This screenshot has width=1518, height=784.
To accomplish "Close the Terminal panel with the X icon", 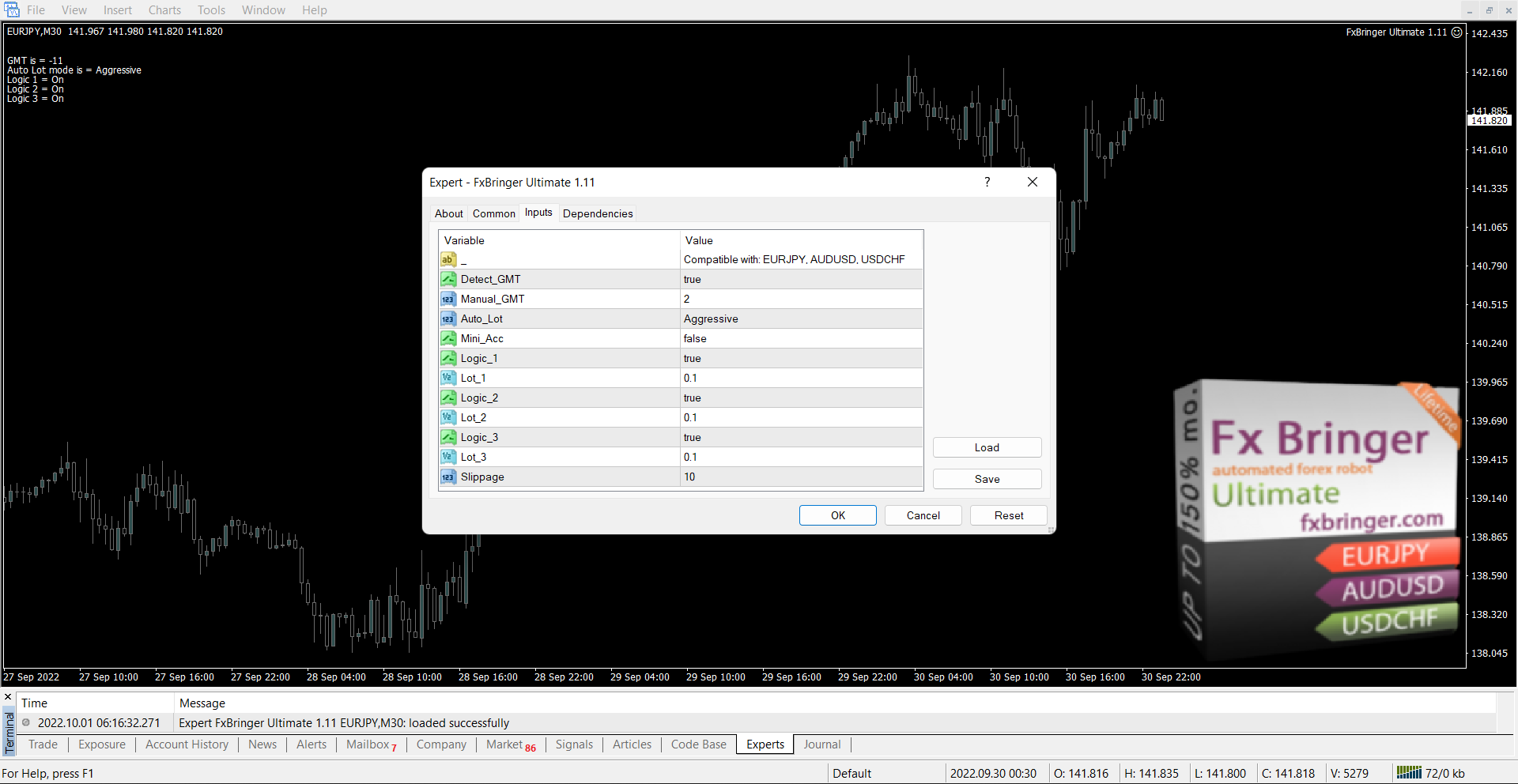I will 8,697.
